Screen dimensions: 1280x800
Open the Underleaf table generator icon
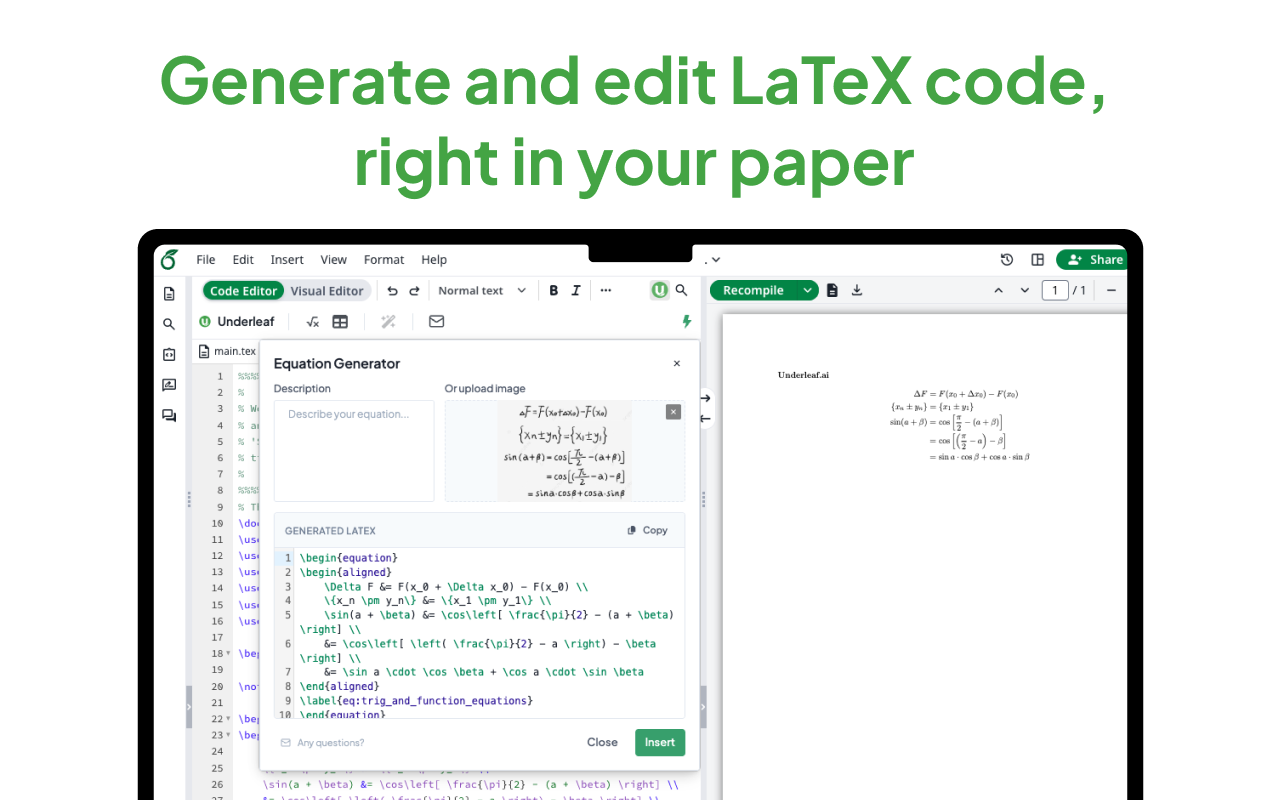340,322
